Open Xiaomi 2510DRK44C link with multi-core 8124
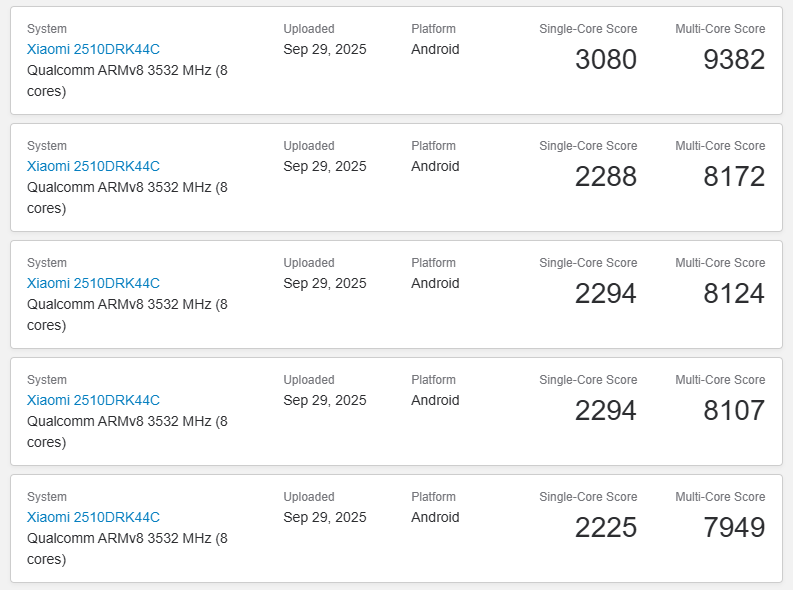 click(93, 283)
